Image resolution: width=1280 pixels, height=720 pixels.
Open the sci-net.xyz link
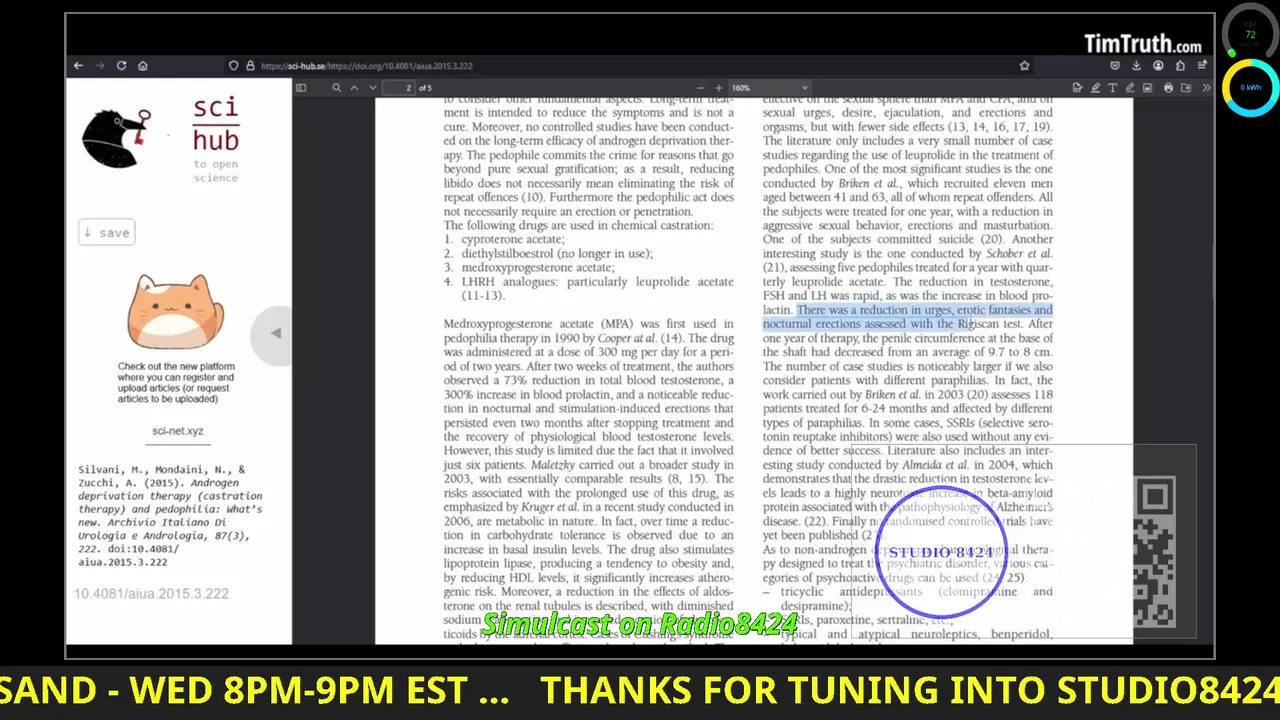tap(177, 431)
